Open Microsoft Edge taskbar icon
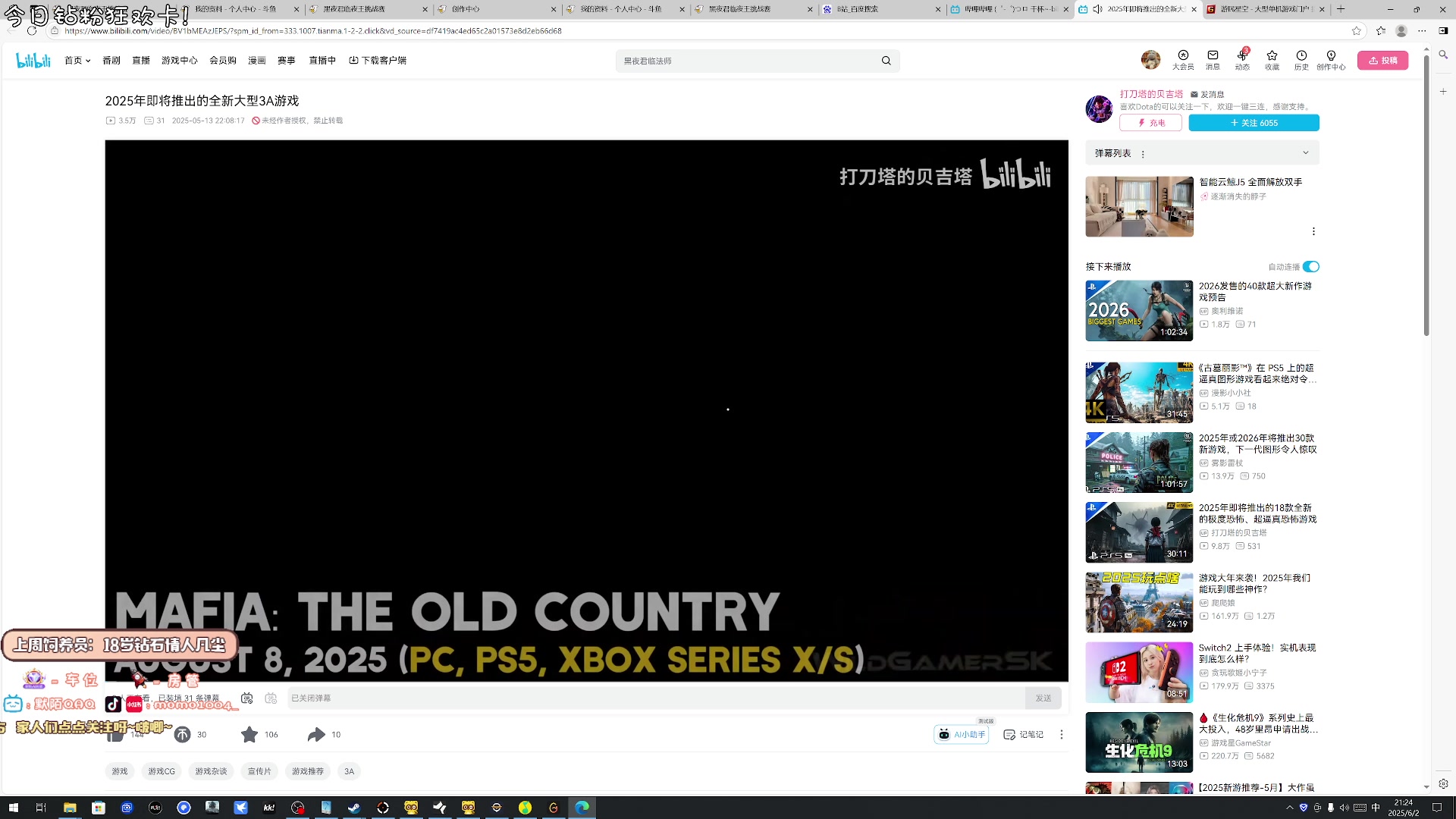 tap(582, 808)
